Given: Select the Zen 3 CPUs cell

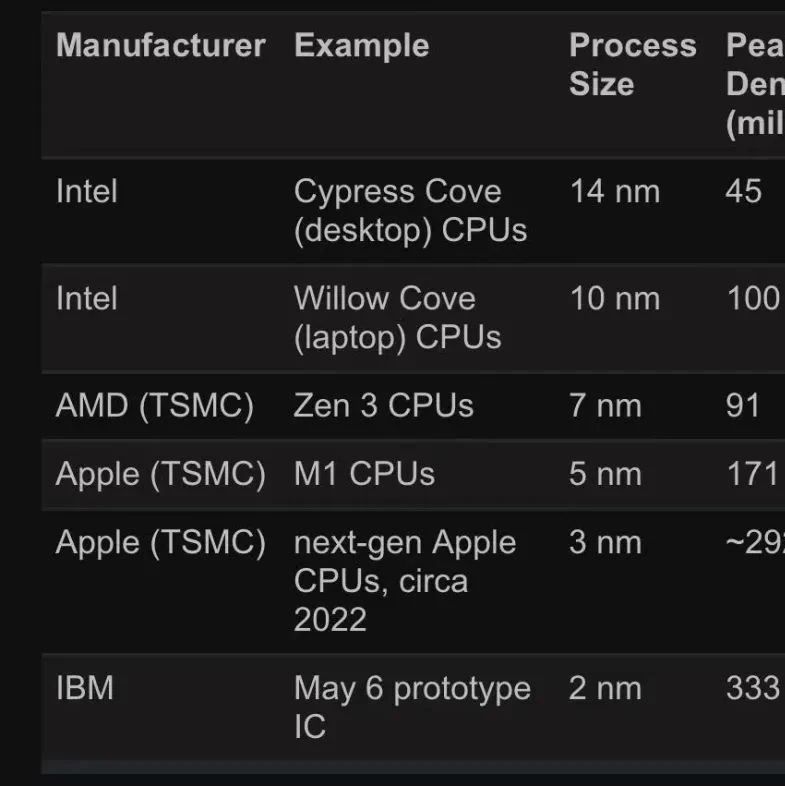Looking at the screenshot, I should point(383,406).
